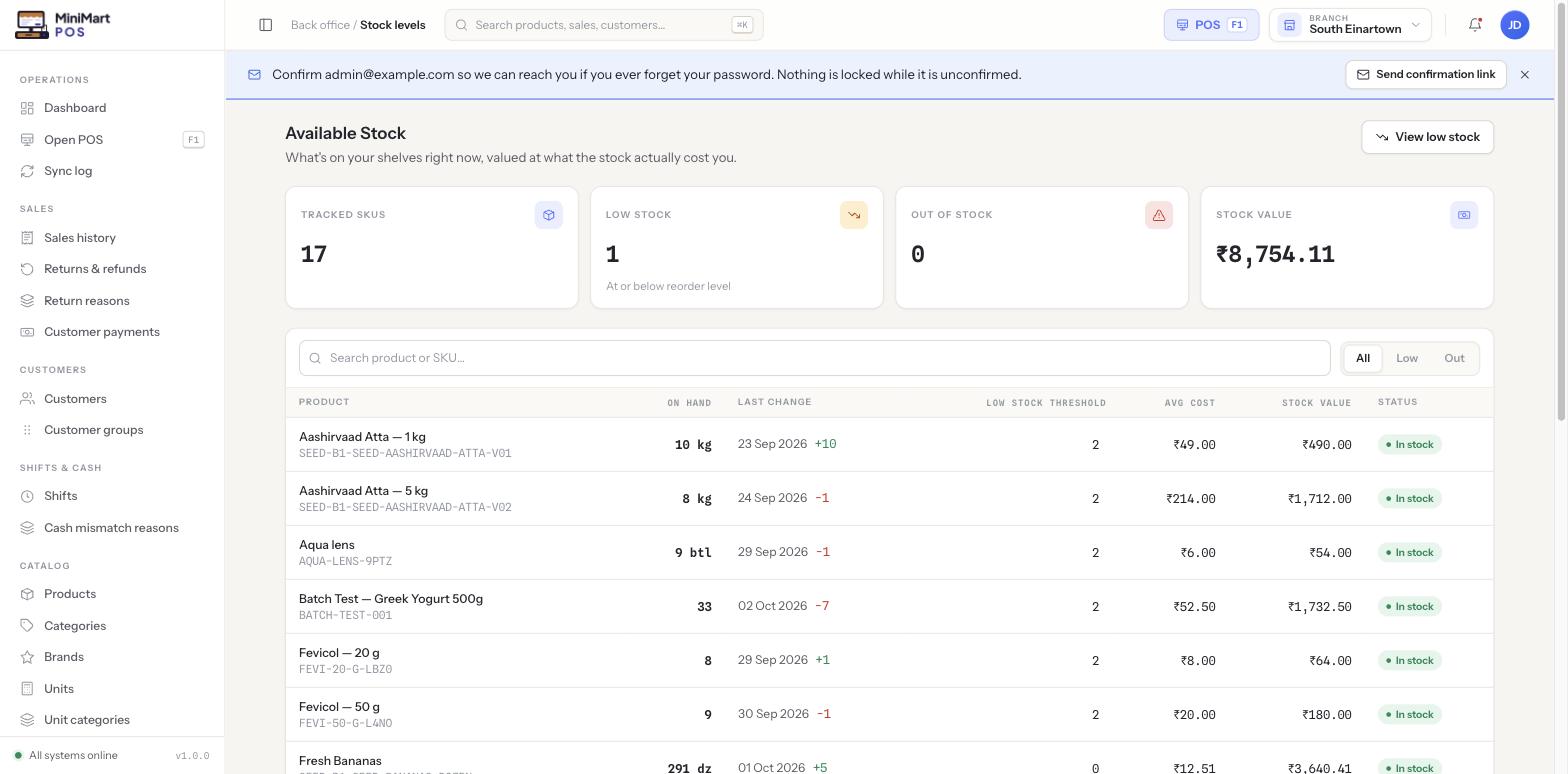Click the Sales history icon
1568x774 pixels.
click(27, 238)
